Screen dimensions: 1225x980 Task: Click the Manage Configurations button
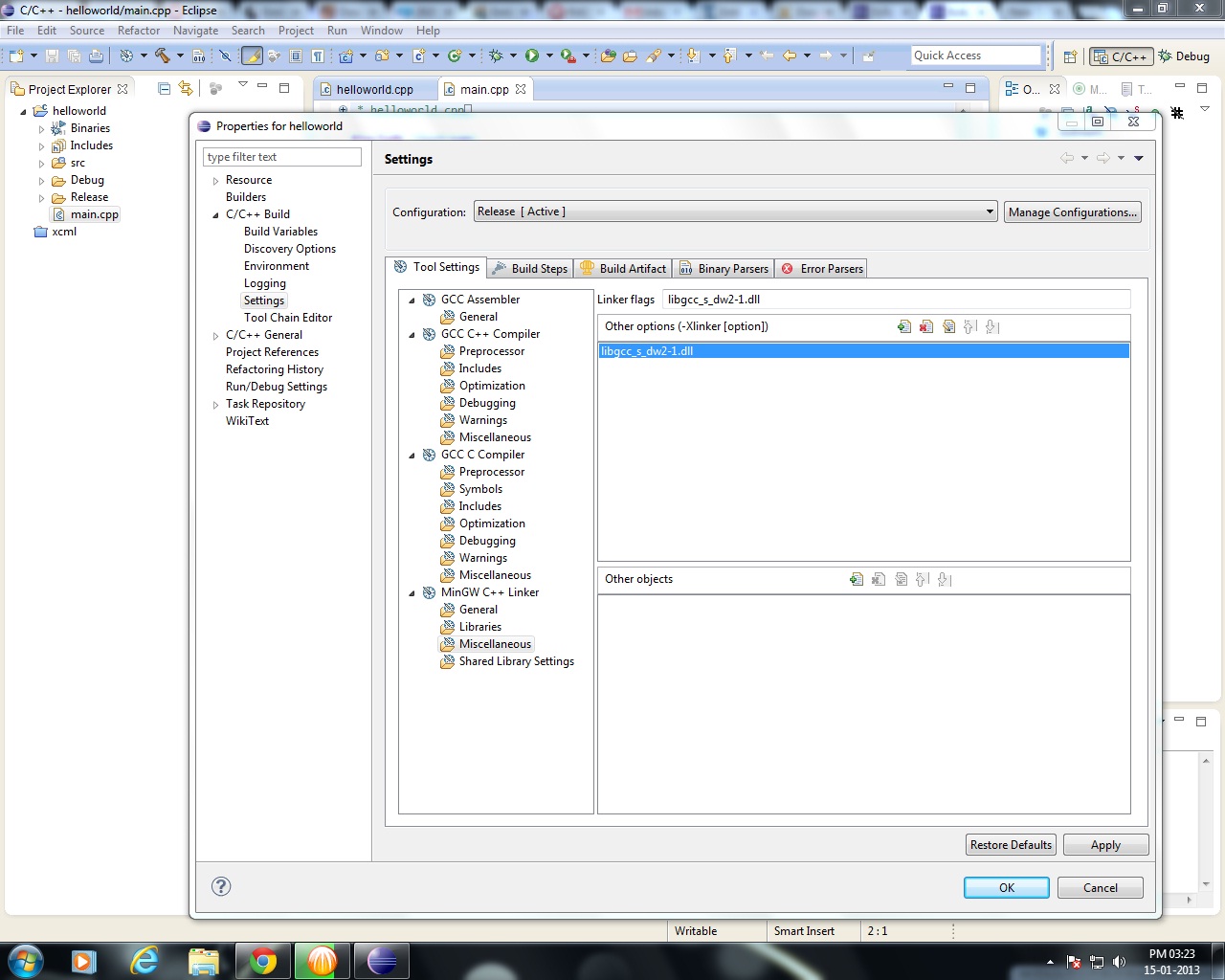click(x=1073, y=212)
